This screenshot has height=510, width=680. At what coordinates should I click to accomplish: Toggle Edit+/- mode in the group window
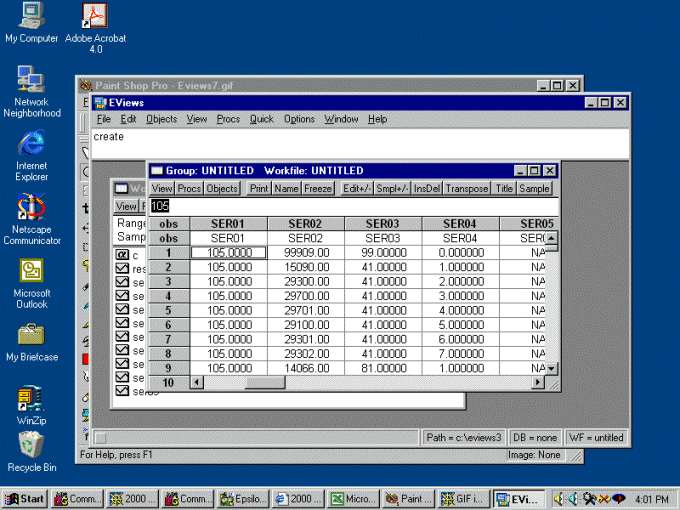click(x=356, y=188)
